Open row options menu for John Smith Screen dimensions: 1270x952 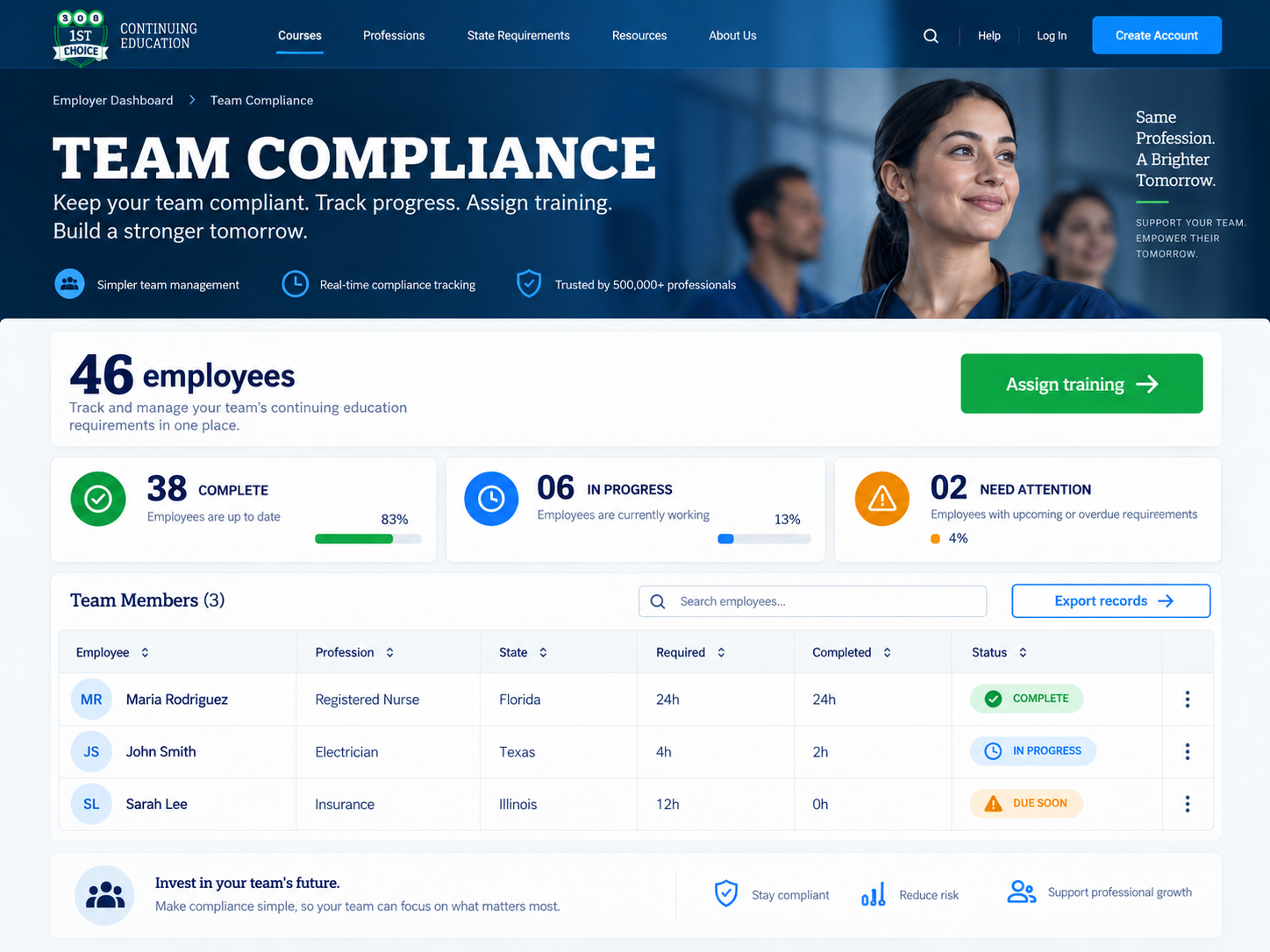[1188, 752]
